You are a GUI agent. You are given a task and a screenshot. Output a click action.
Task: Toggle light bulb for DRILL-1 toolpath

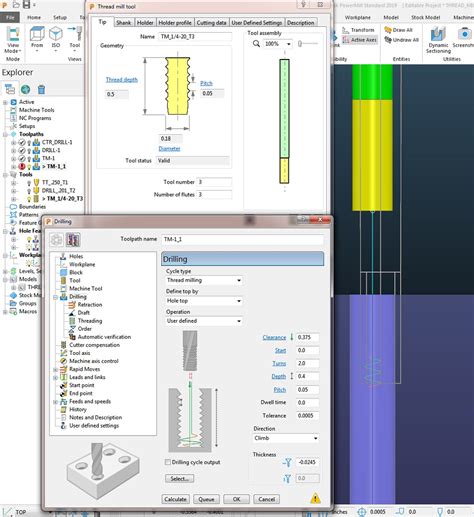tap(29, 151)
